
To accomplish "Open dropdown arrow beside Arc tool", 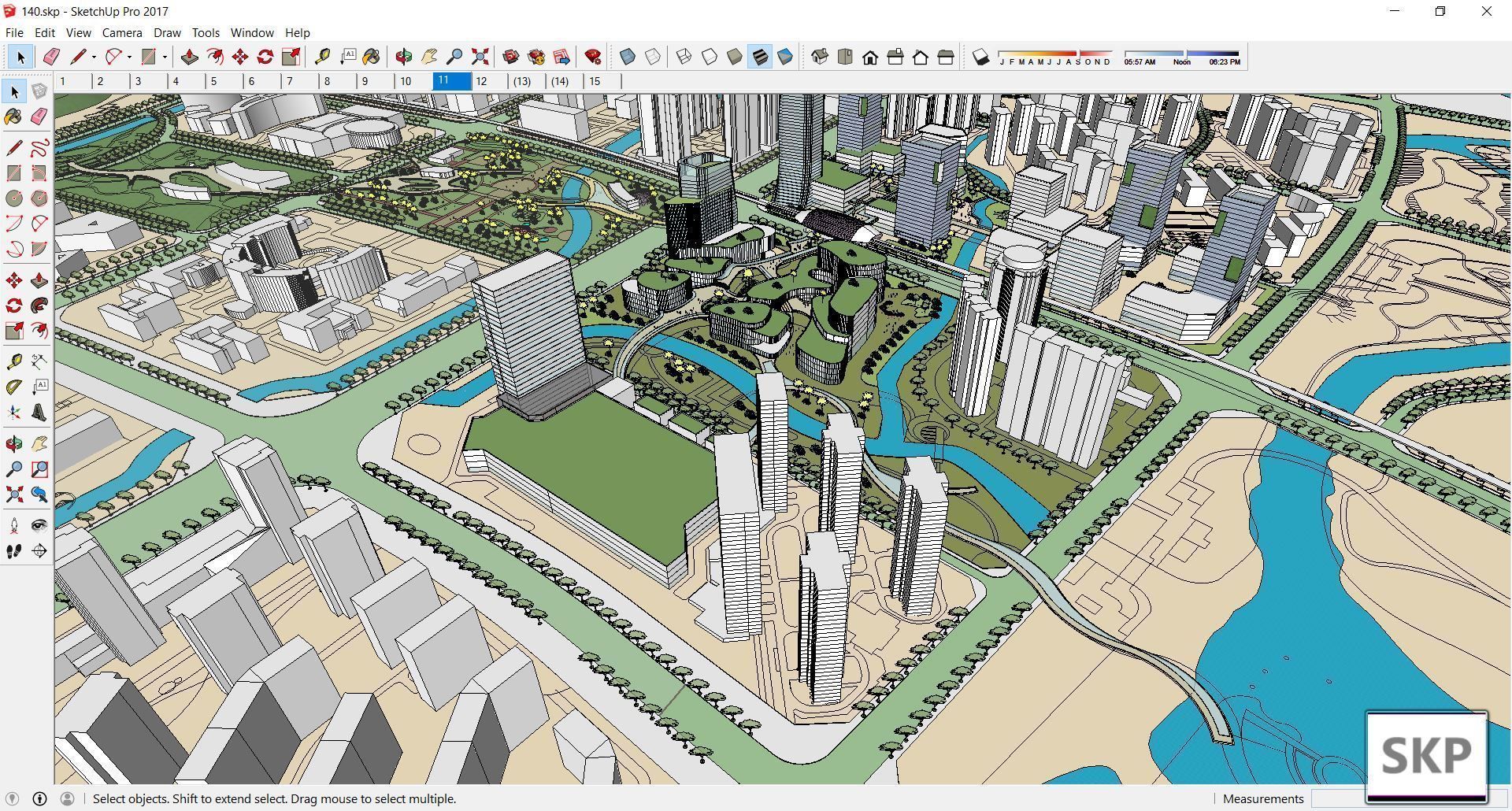I will [x=129, y=57].
